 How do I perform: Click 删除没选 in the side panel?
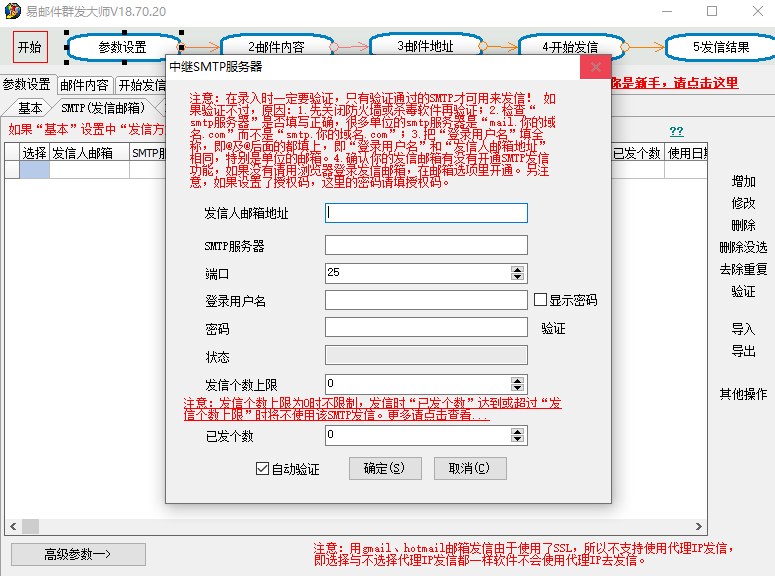pos(743,247)
